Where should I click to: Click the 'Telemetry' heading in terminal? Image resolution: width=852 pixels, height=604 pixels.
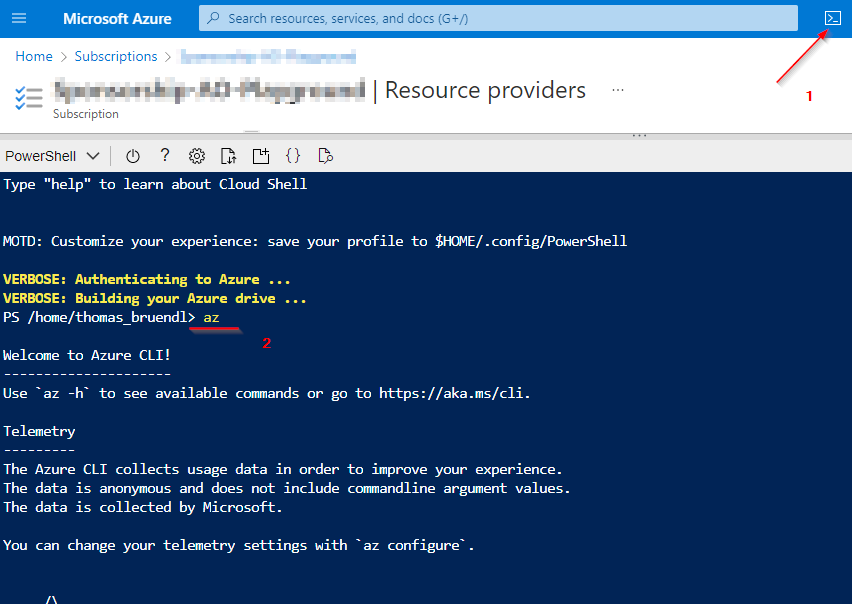pos(39,432)
